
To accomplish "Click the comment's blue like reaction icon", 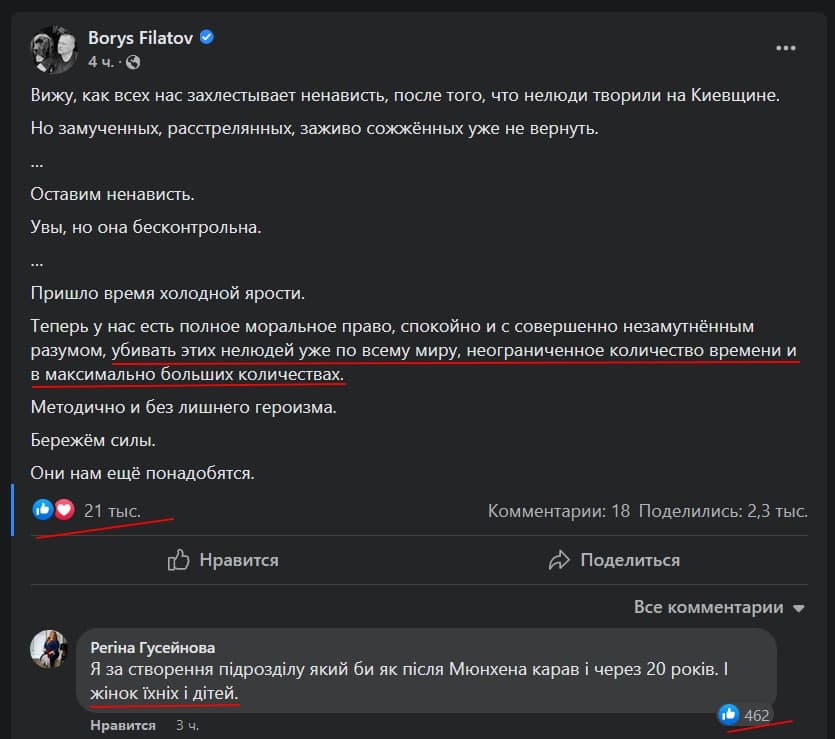I will click(x=729, y=714).
